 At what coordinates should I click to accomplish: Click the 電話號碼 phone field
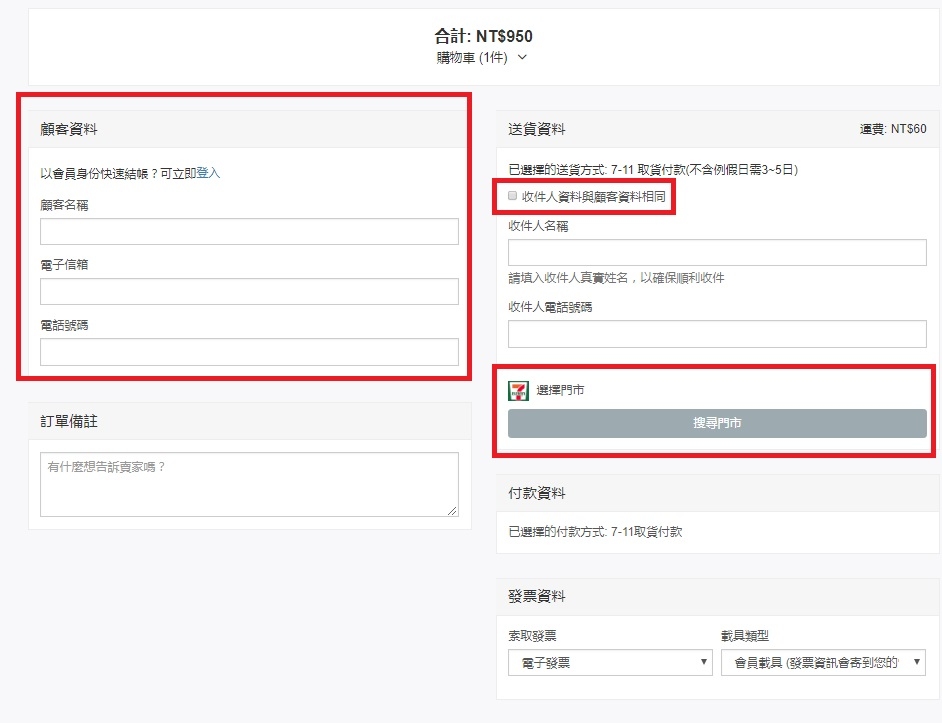click(249, 352)
